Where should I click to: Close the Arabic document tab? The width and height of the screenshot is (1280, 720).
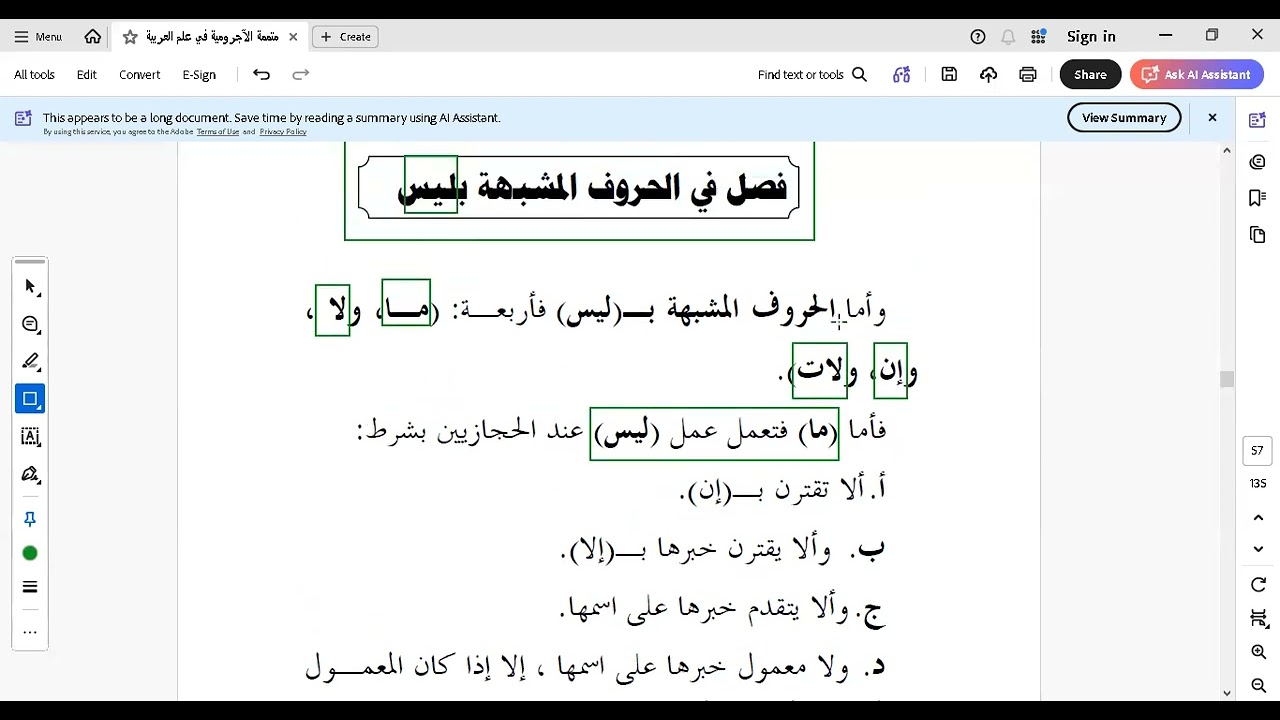pos(293,36)
